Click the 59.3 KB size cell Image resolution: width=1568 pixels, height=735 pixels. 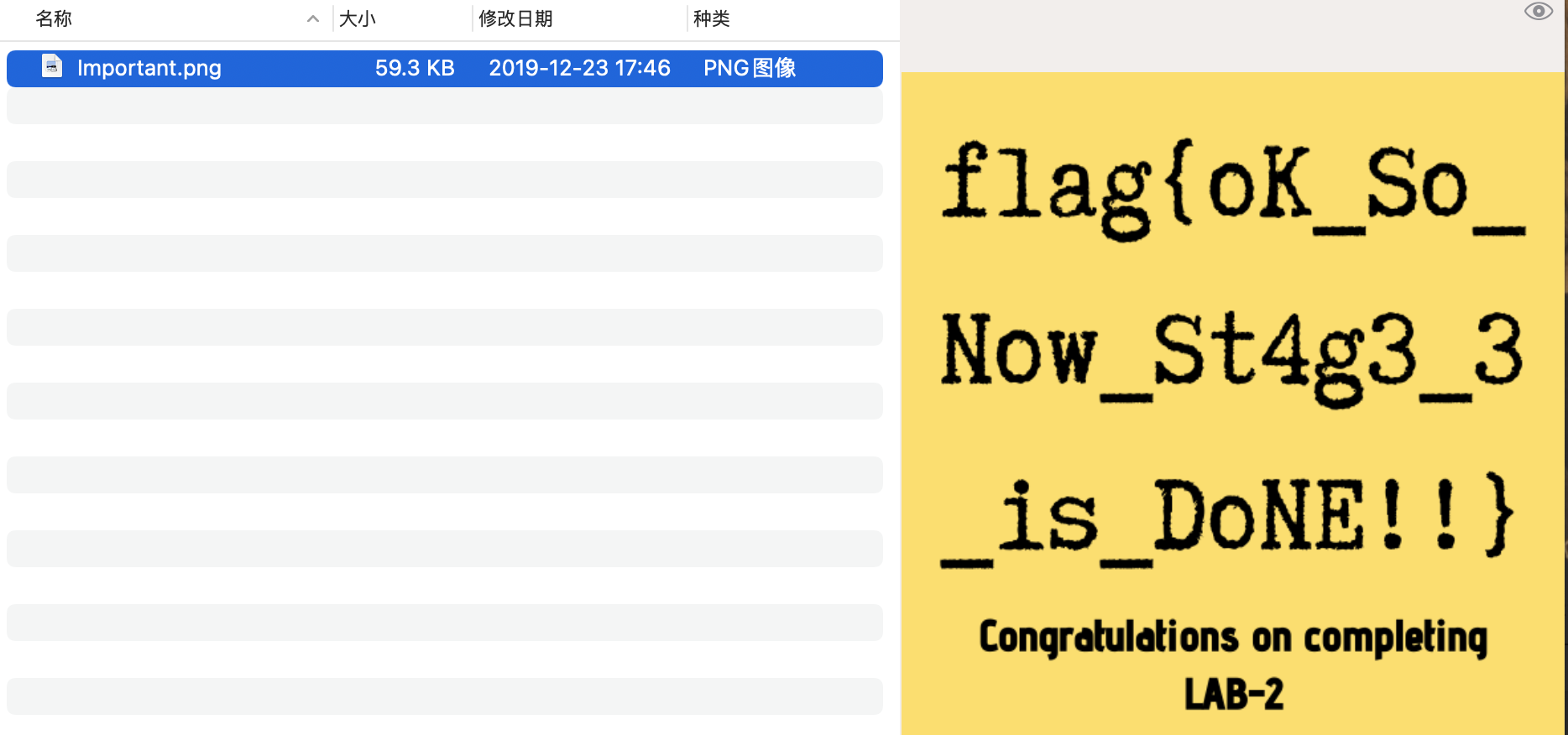[415, 68]
